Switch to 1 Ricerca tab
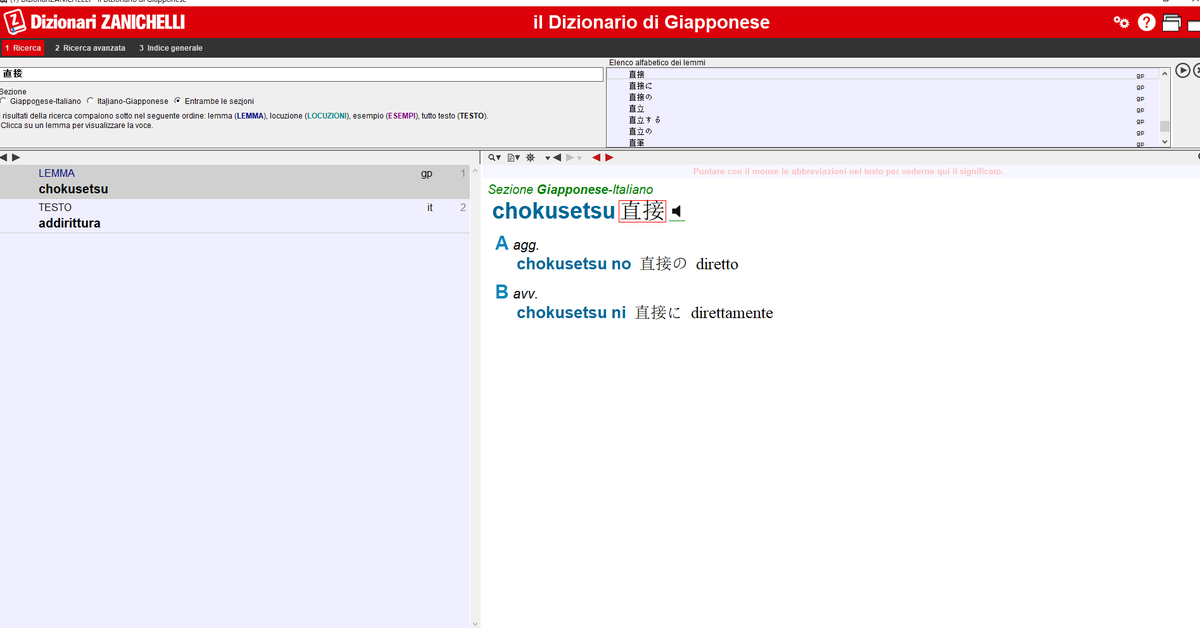The image size is (1200, 628). pos(22,47)
